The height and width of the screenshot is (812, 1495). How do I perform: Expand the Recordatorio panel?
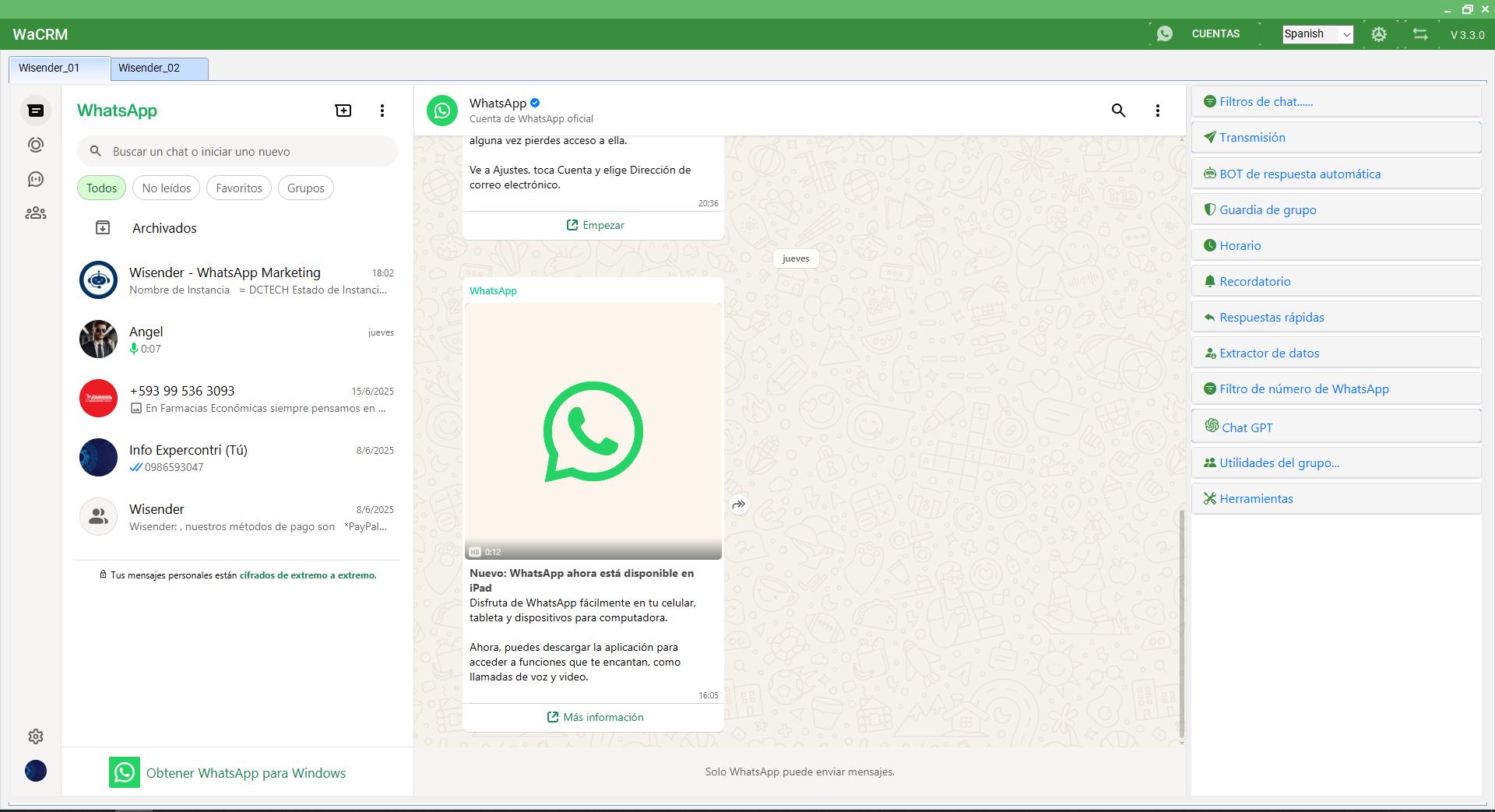(x=1336, y=281)
